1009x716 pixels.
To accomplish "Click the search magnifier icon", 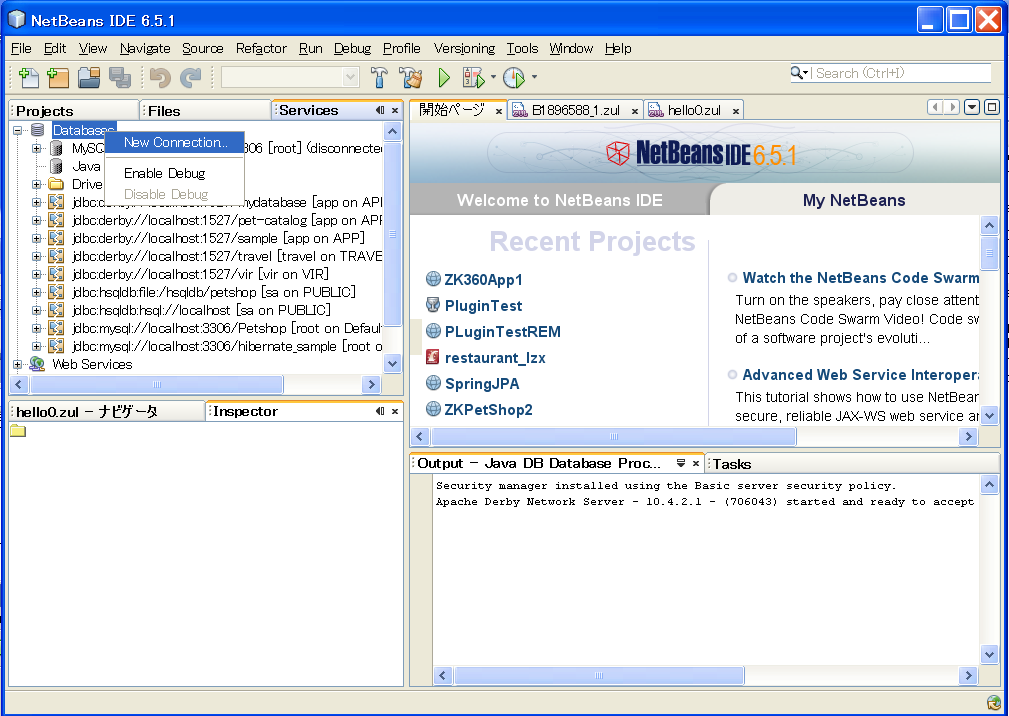I will coord(797,73).
